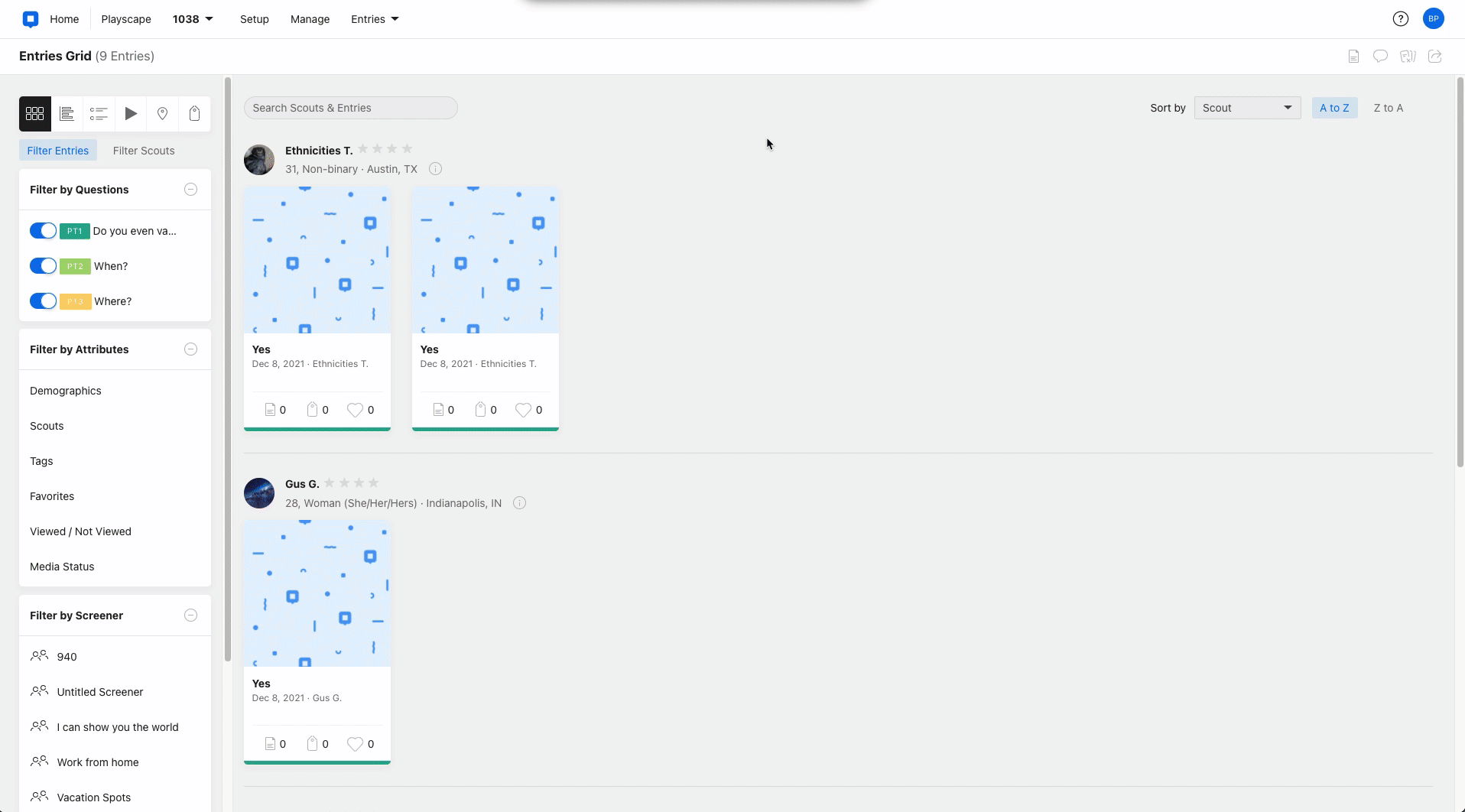Open the Demographics attribute filter
Viewport: 1465px width, 812px height.
click(66, 391)
